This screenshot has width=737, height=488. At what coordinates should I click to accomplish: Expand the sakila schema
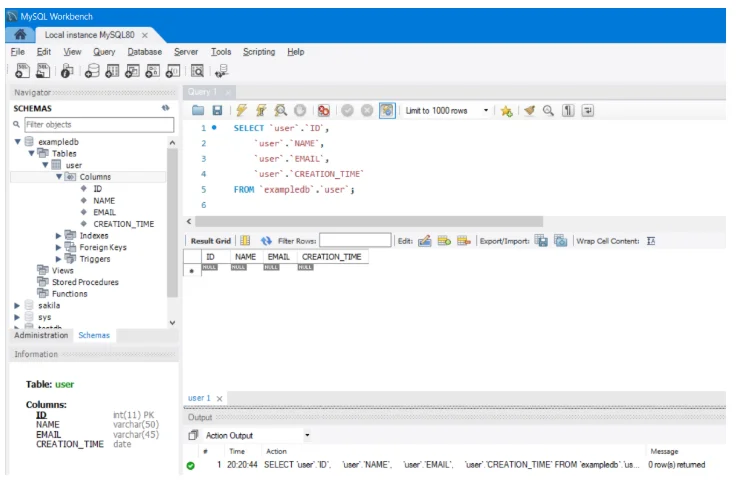coord(17,306)
